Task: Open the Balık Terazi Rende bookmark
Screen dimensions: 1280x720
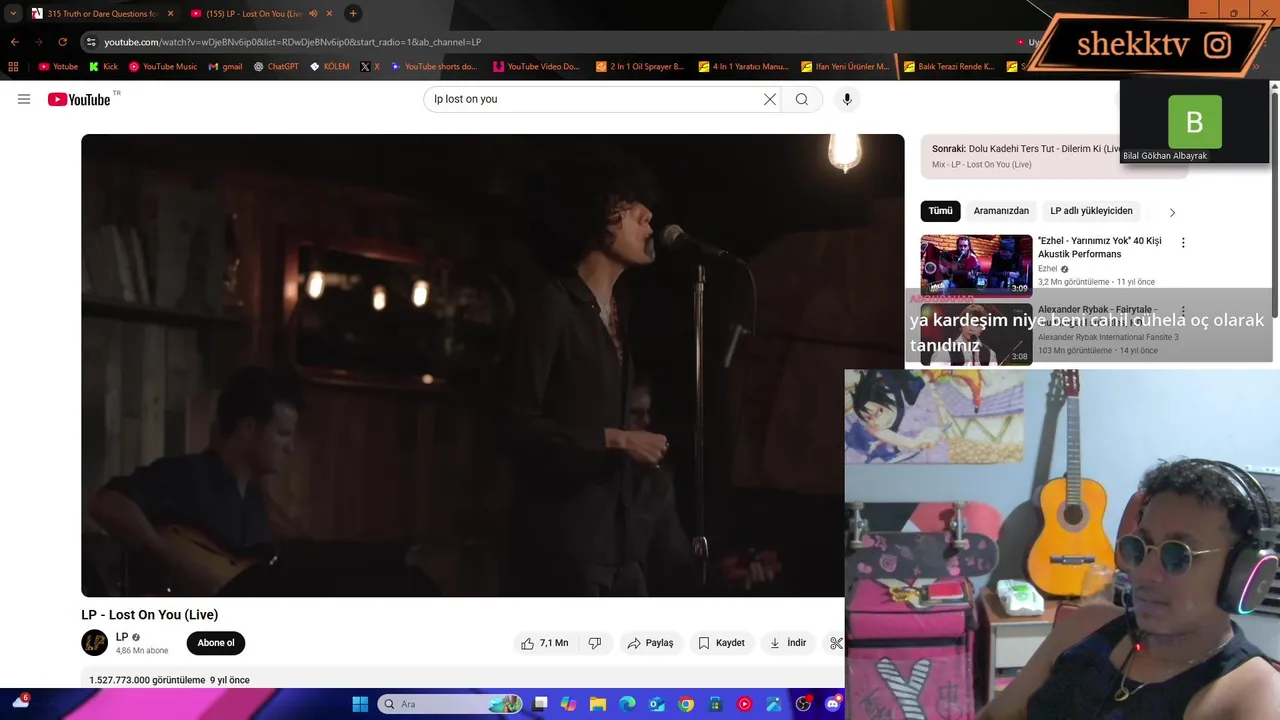Action: click(x=949, y=67)
